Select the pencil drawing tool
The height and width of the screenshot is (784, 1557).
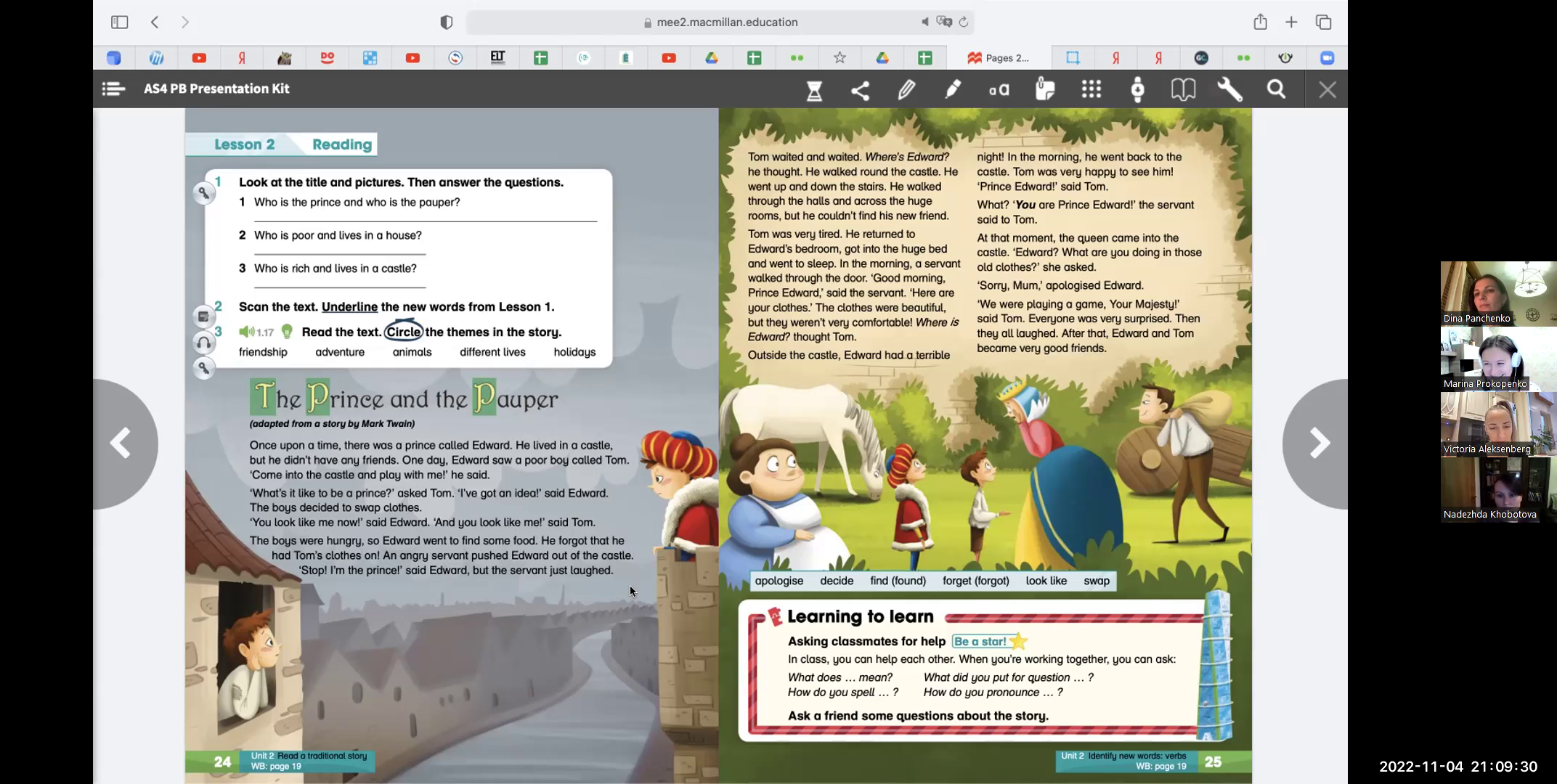point(906,90)
